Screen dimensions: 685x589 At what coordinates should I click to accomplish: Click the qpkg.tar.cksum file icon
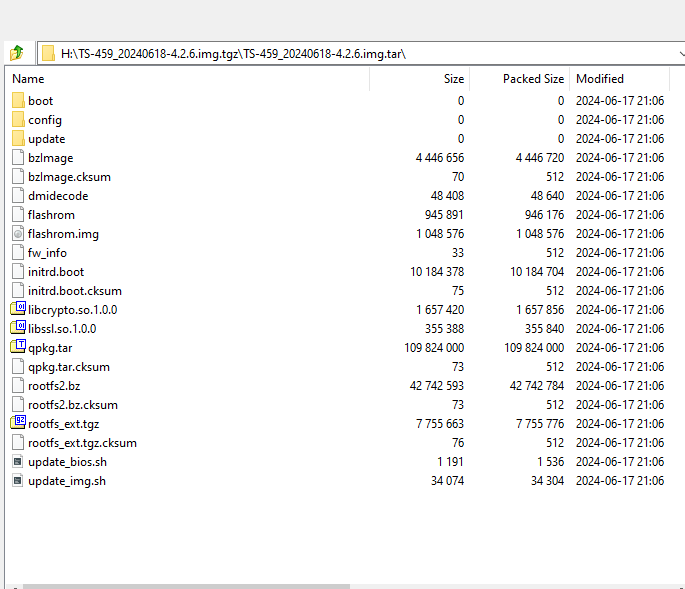tap(18, 367)
